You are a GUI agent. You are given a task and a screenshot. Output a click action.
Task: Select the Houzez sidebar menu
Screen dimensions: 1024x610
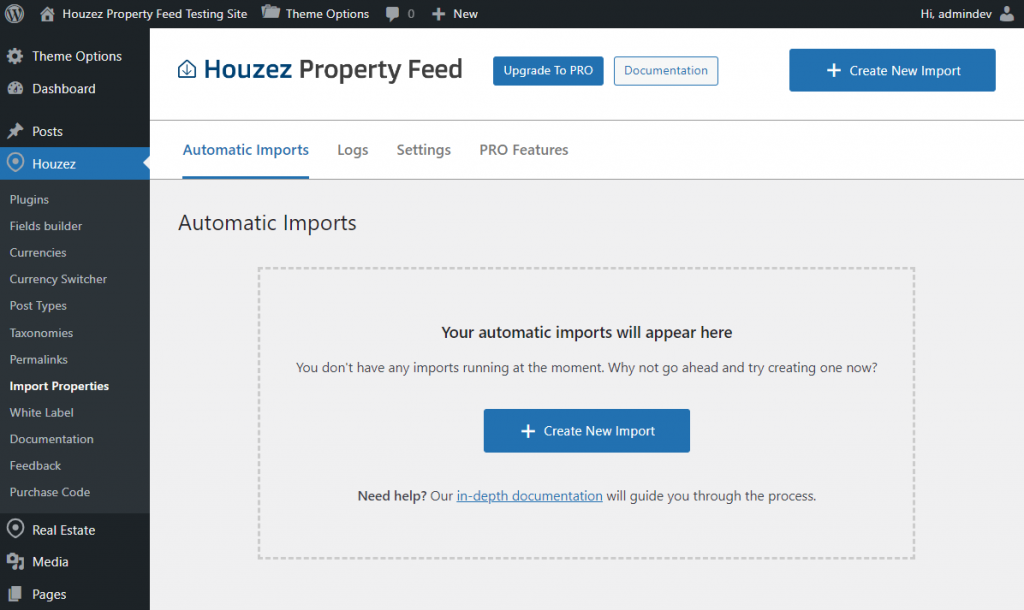[x=74, y=163]
